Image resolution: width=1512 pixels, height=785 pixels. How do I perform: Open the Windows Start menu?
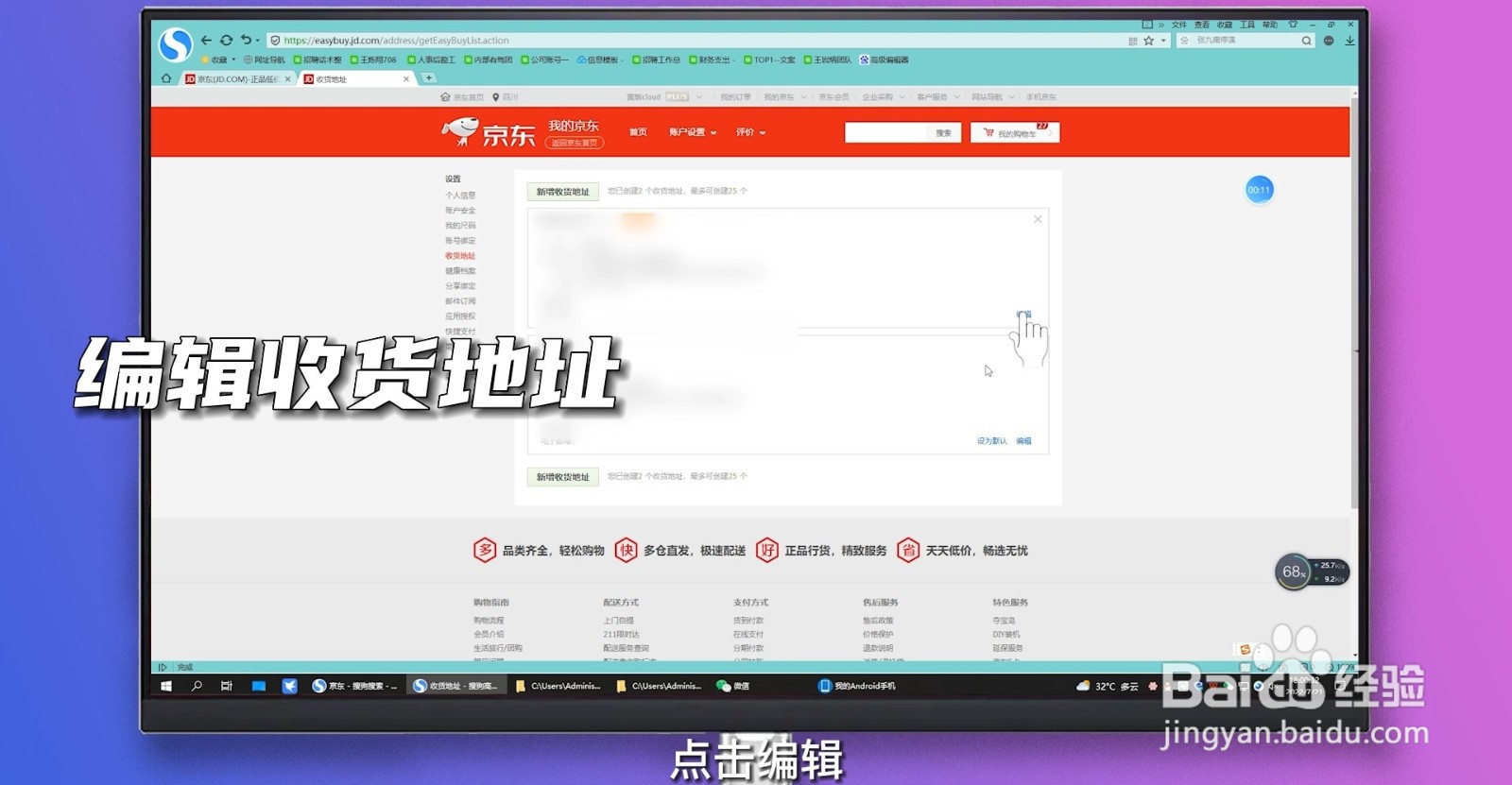[166, 686]
